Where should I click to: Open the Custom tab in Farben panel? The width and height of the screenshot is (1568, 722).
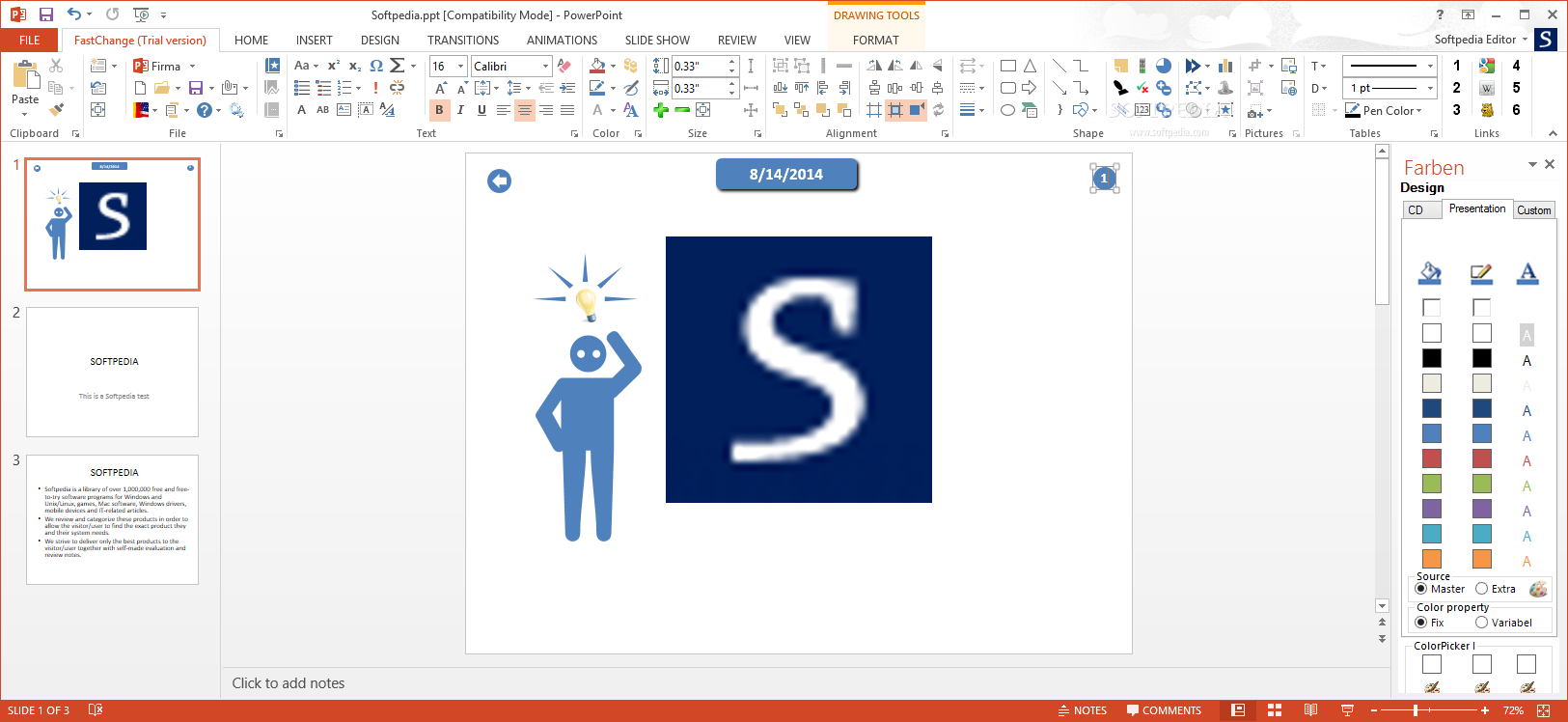pos(1534,209)
